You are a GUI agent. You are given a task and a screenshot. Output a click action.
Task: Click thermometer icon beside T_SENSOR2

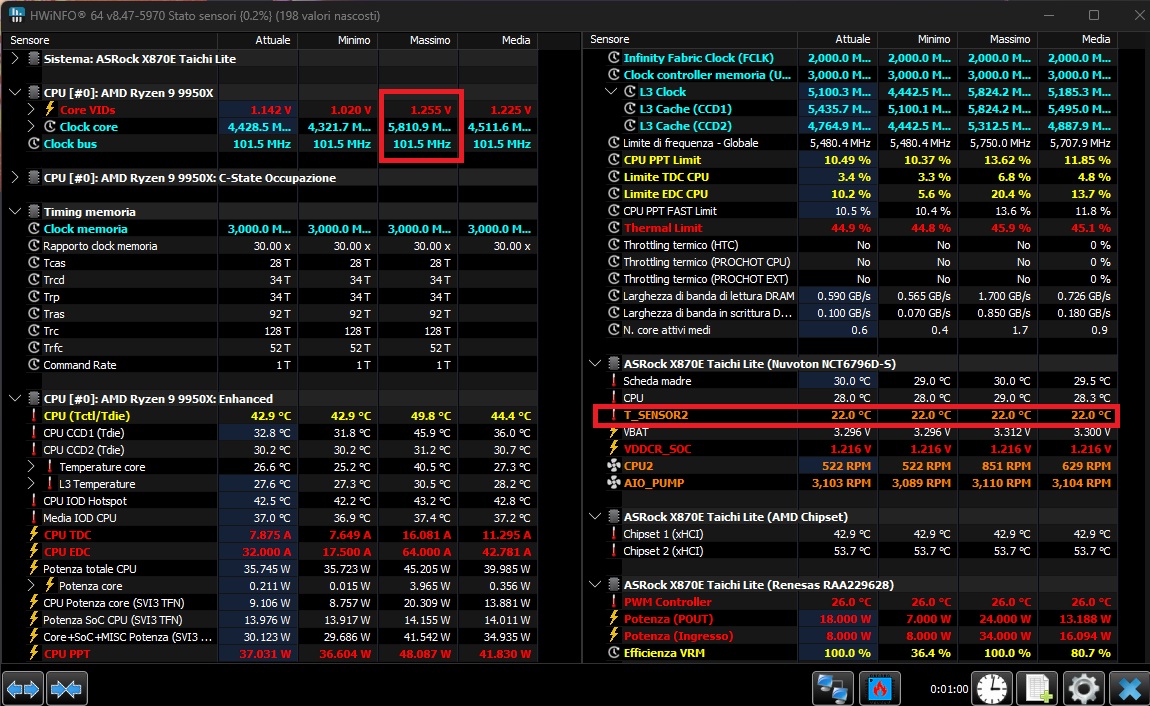(x=614, y=415)
